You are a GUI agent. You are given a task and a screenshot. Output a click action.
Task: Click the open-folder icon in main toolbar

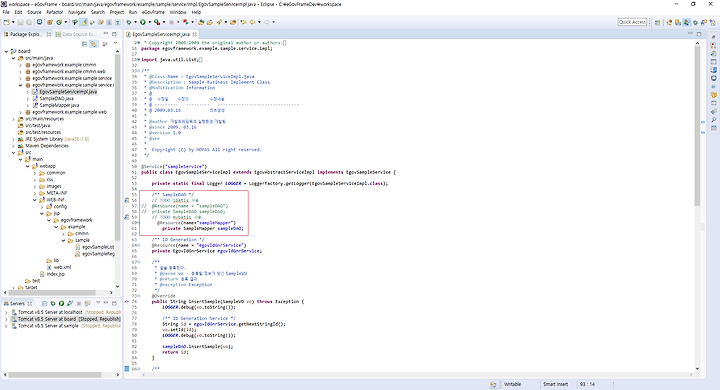point(210,22)
